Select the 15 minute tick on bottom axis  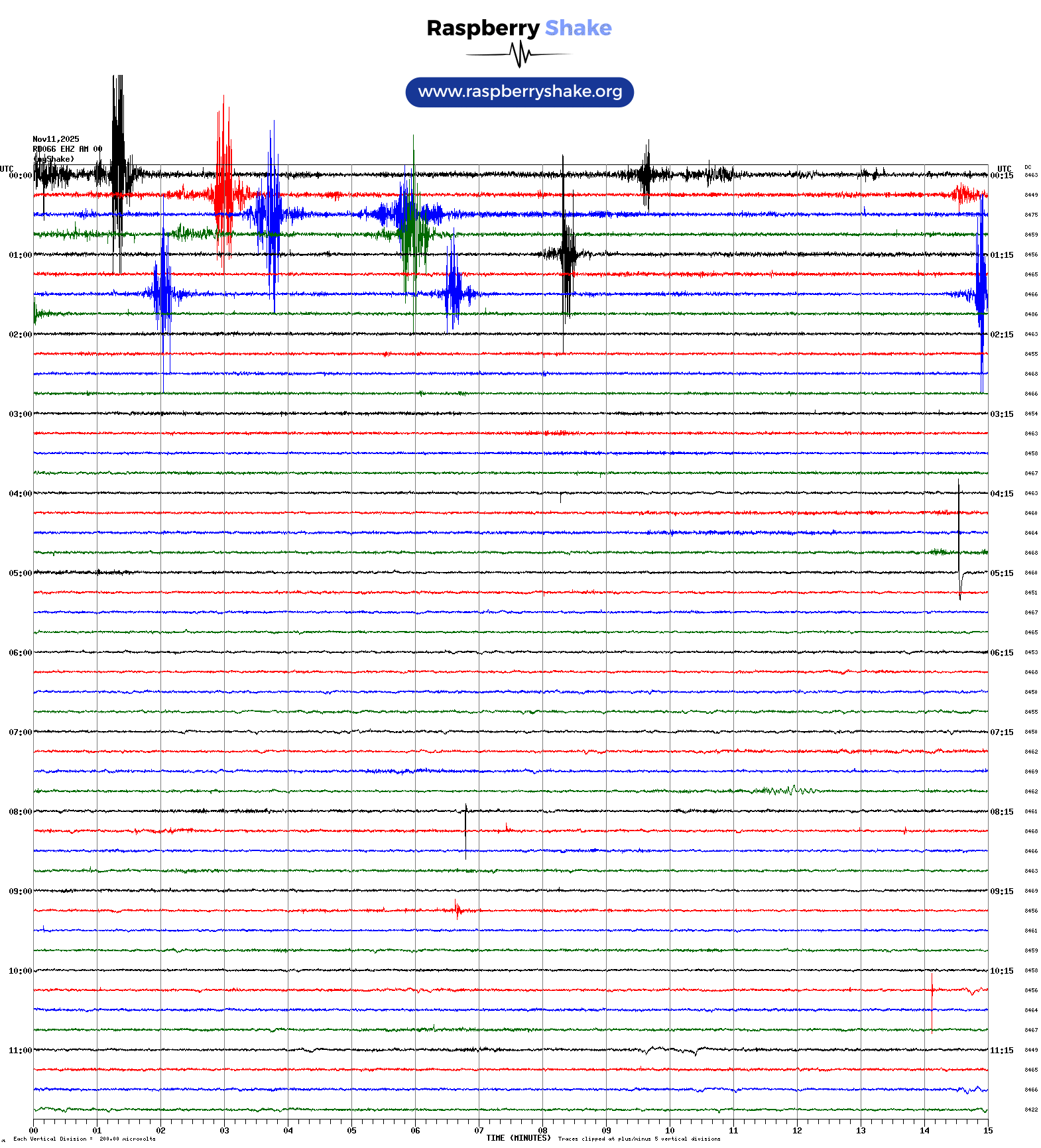tap(987, 1131)
